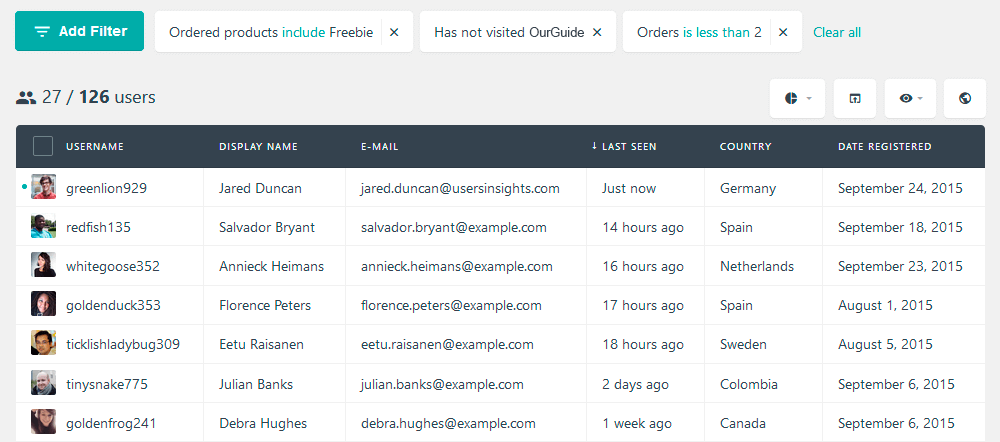
Task: Sort table by Date Registered header
Action: (885, 146)
